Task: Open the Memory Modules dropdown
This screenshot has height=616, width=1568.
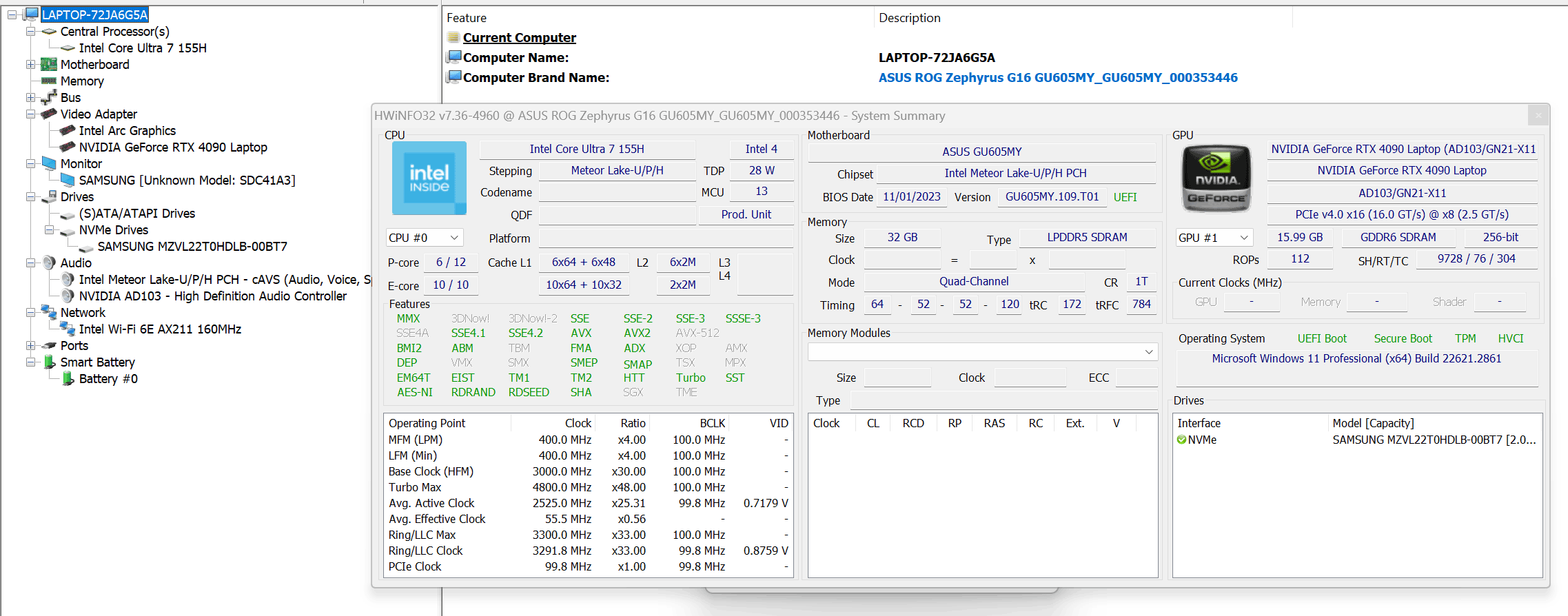Action: (x=983, y=351)
